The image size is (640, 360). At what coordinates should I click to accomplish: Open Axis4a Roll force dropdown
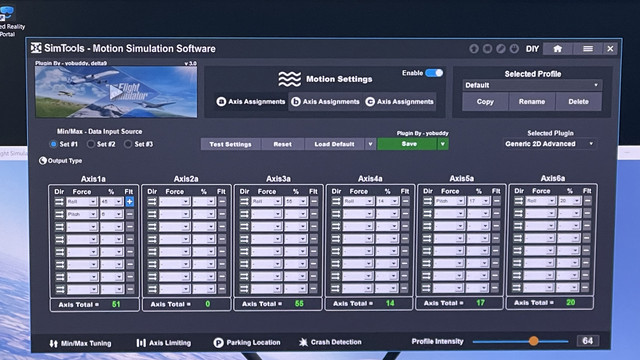(358, 201)
